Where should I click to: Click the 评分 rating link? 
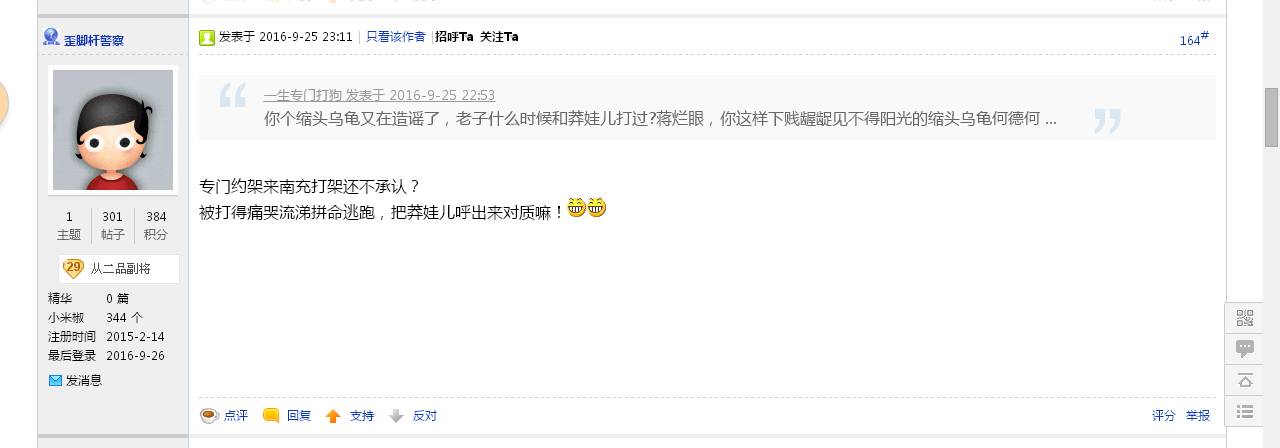coord(1163,416)
